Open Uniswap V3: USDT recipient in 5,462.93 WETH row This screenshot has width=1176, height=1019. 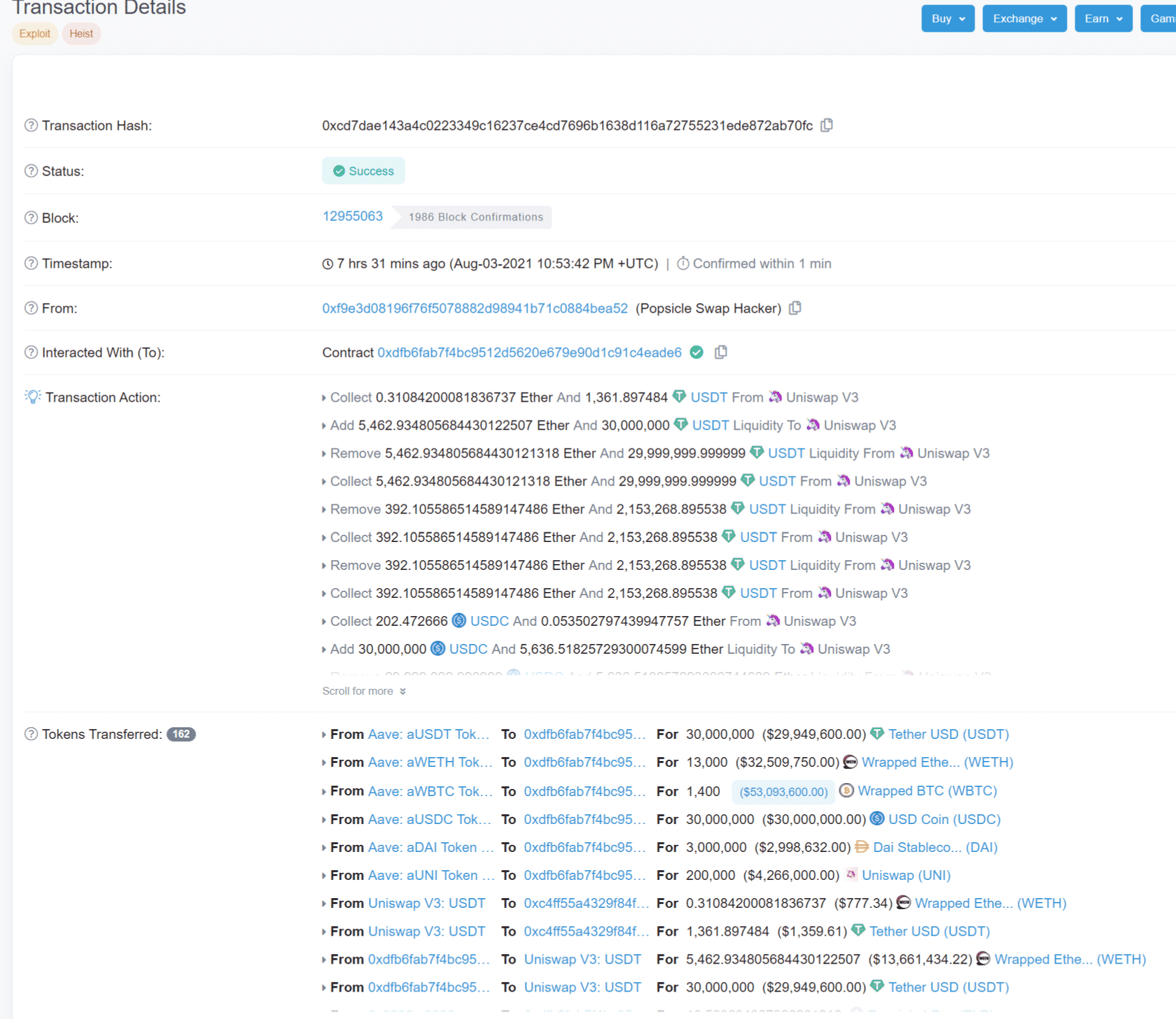(x=582, y=959)
